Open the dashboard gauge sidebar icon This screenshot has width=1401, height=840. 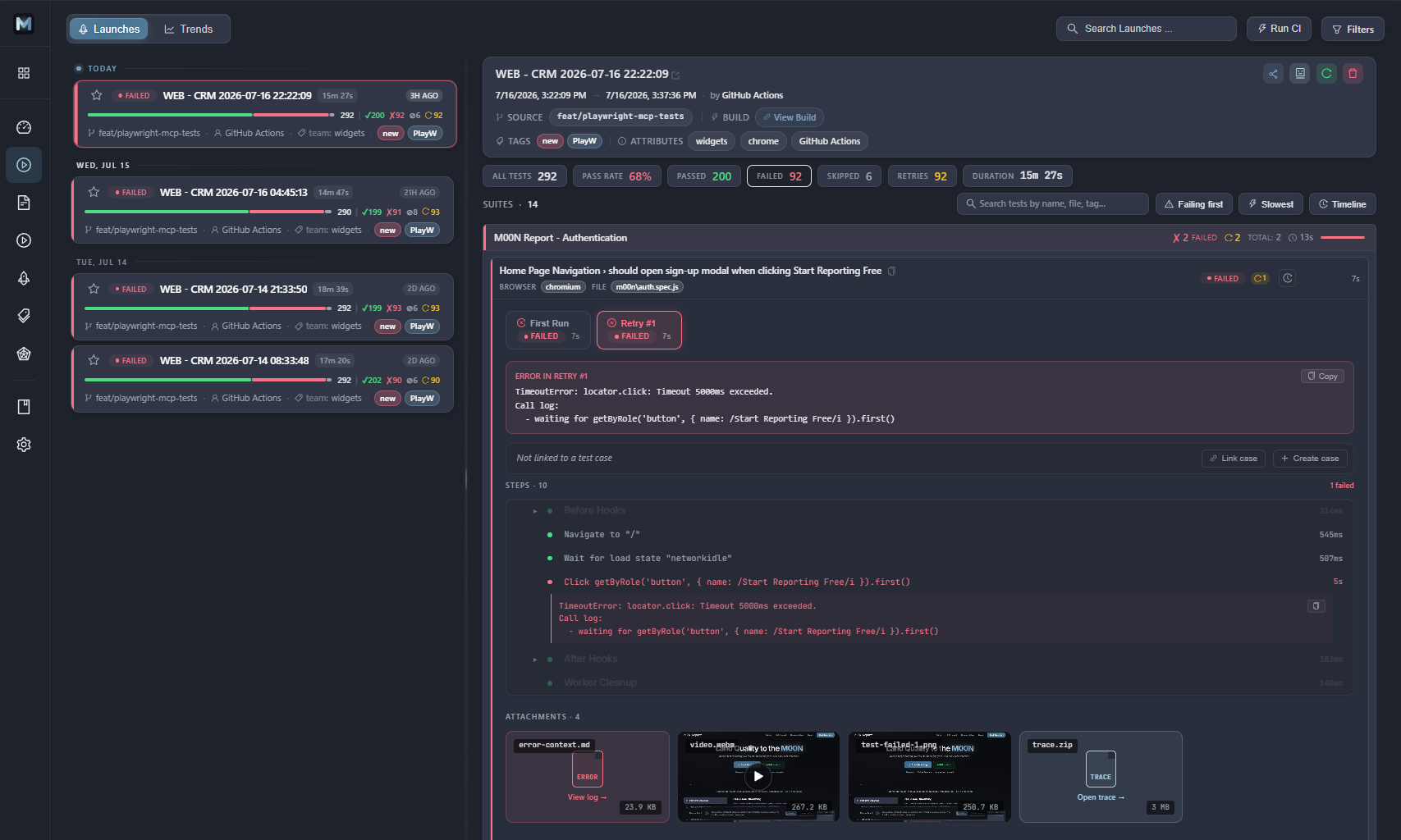pos(24,127)
